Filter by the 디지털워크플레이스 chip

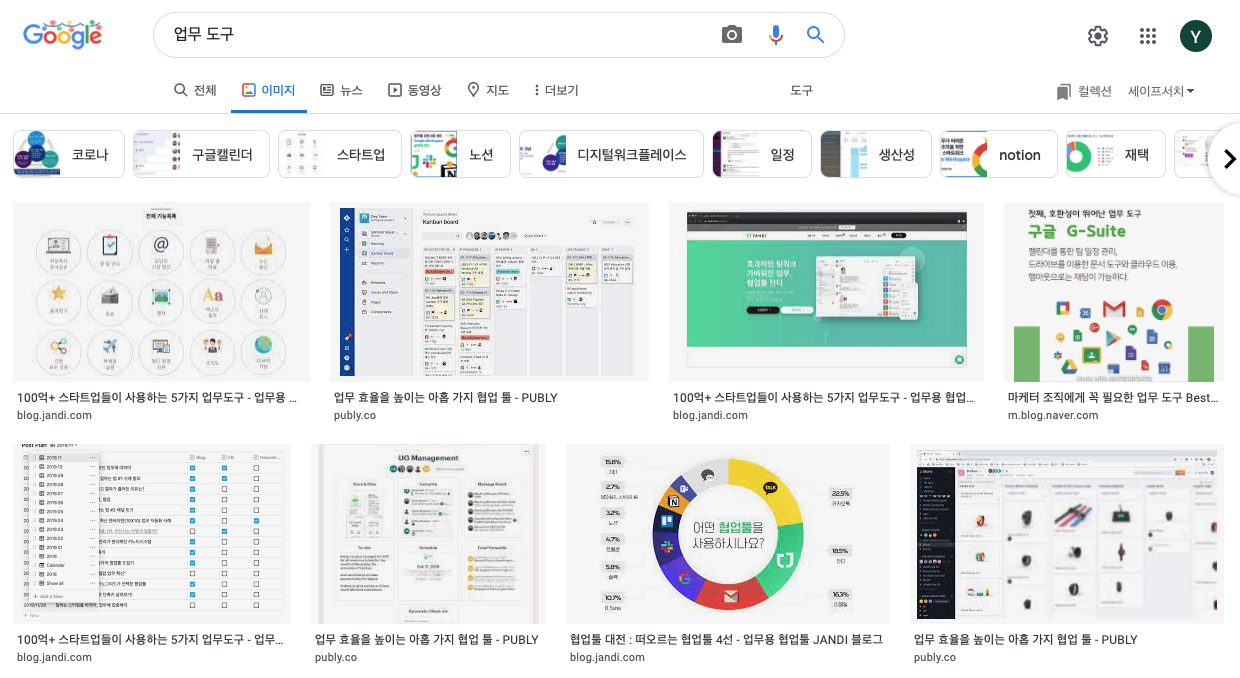(611, 154)
